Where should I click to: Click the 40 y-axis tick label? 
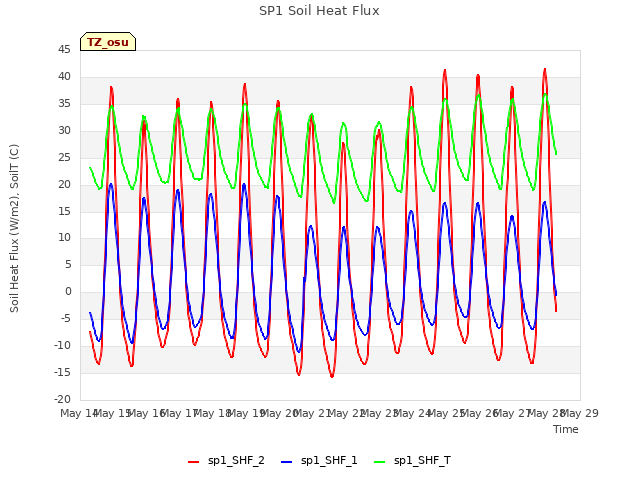[64, 76]
